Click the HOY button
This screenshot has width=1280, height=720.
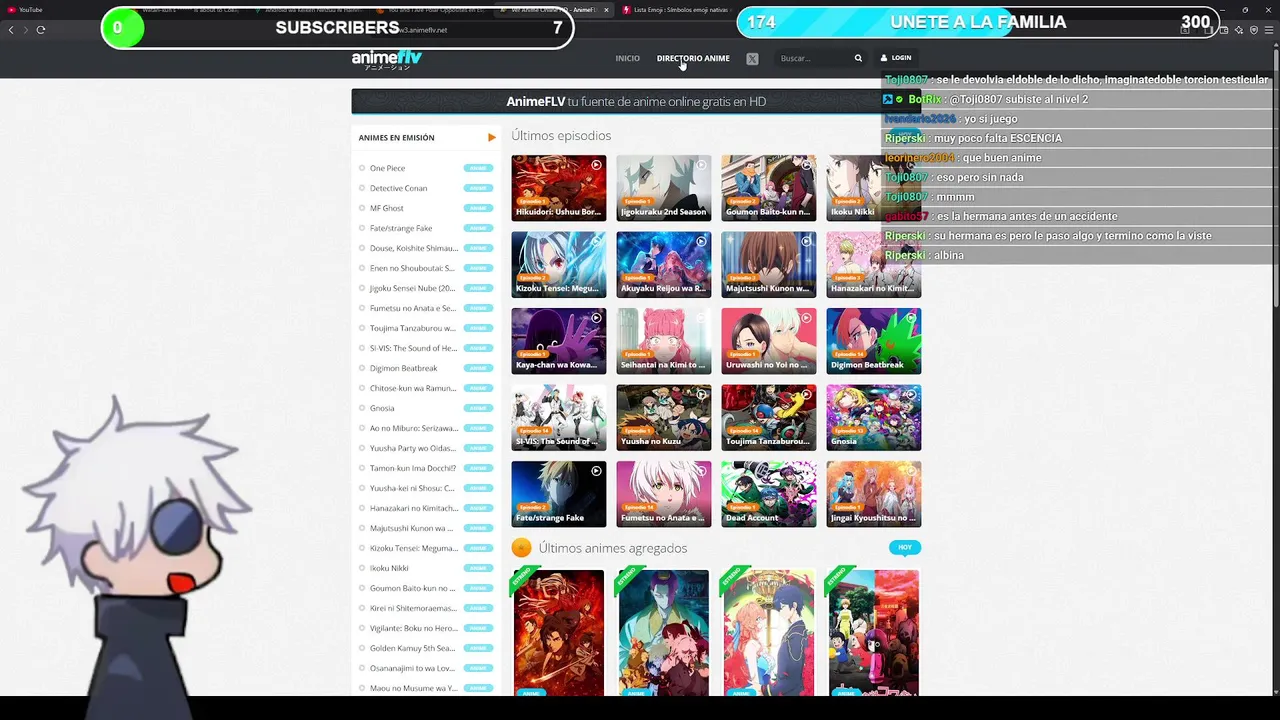[905, 547]
